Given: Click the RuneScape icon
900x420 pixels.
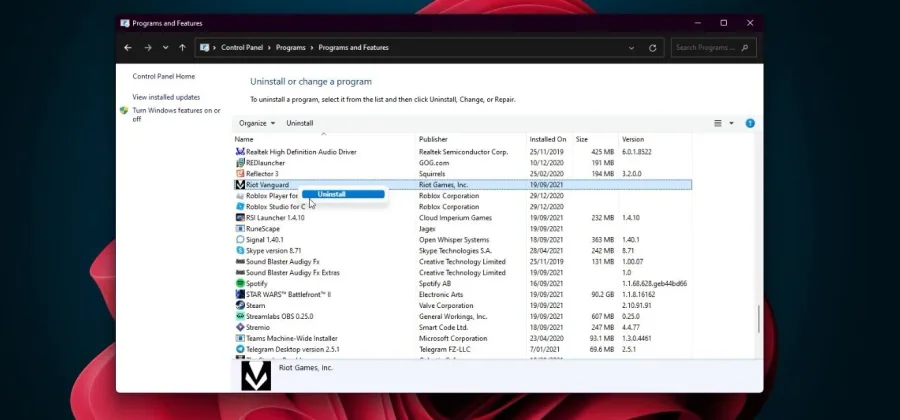Looking at the screenshot, I should click(240, 228).
